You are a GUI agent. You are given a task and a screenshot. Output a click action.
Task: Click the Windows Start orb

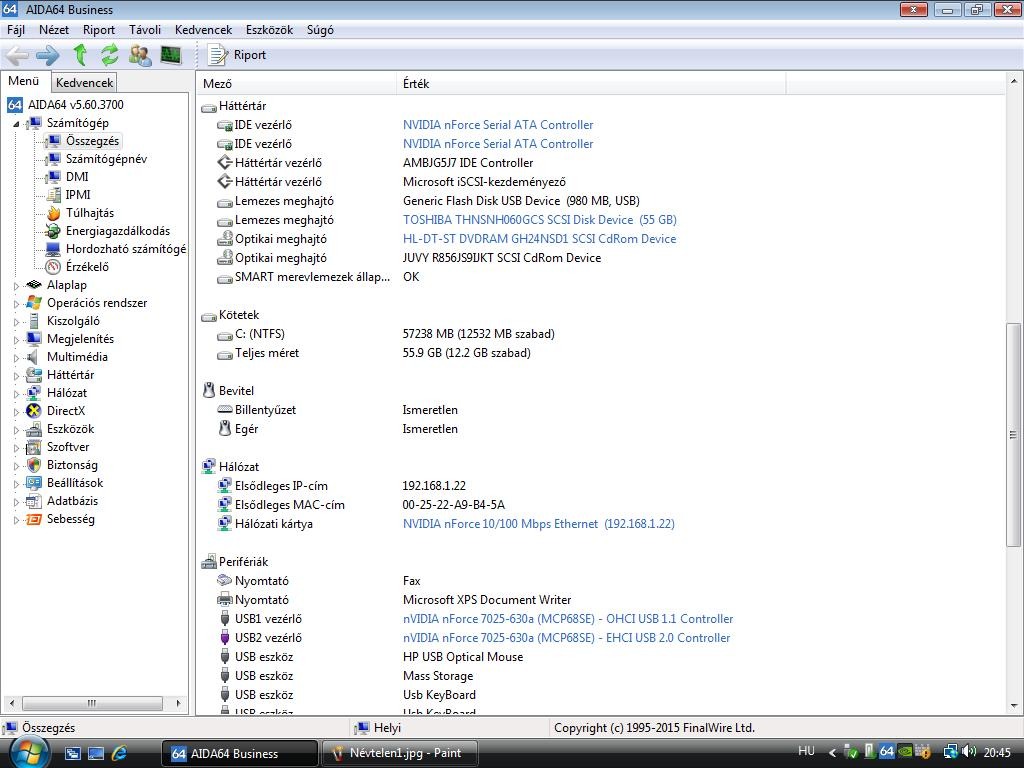[30, 753]
